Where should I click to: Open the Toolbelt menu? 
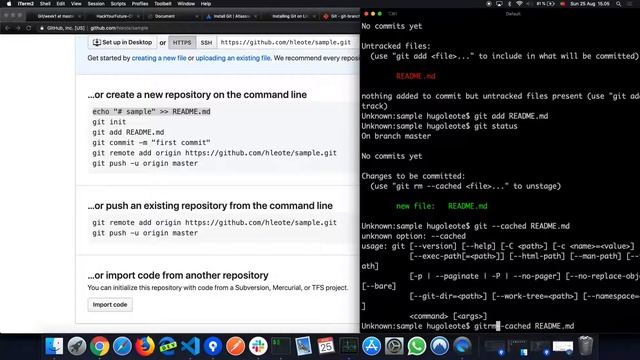[163, 4]
